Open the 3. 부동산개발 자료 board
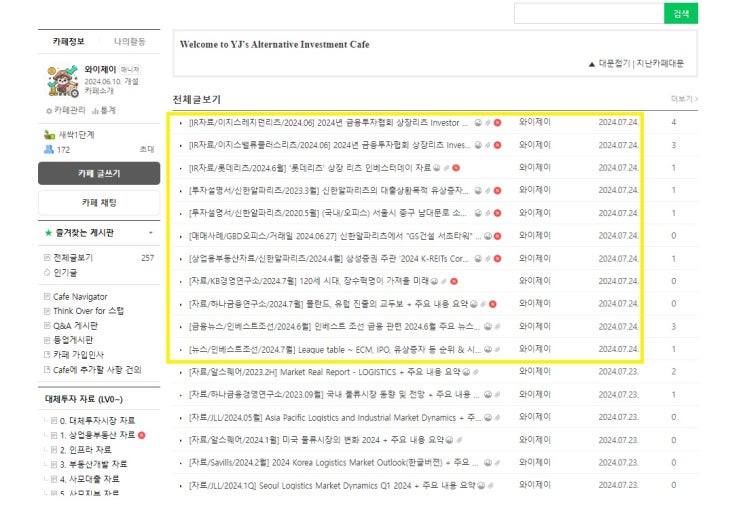The width and height of the screenshot is (743, 526). 93,464
